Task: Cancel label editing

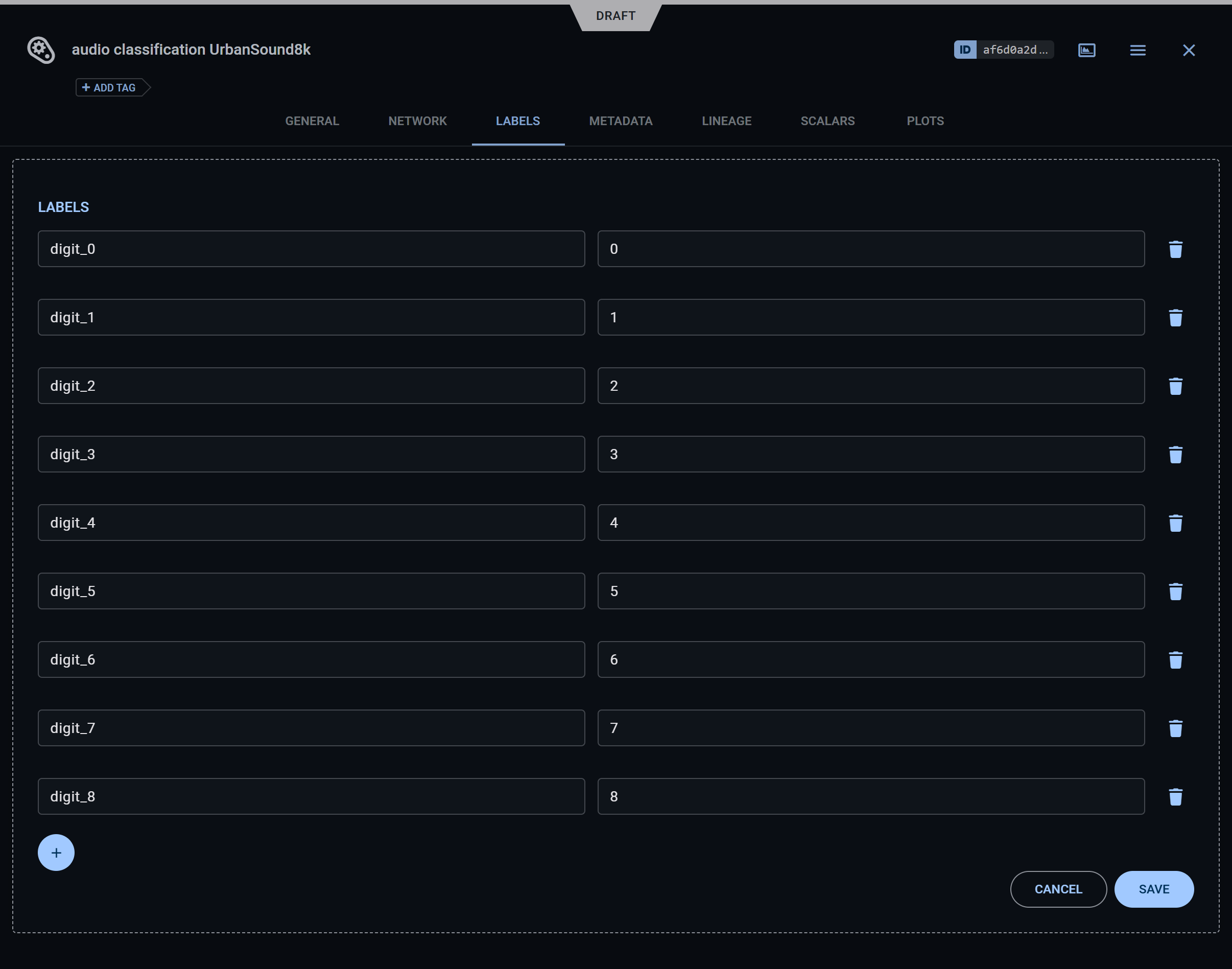Action: coord(1058,889)
